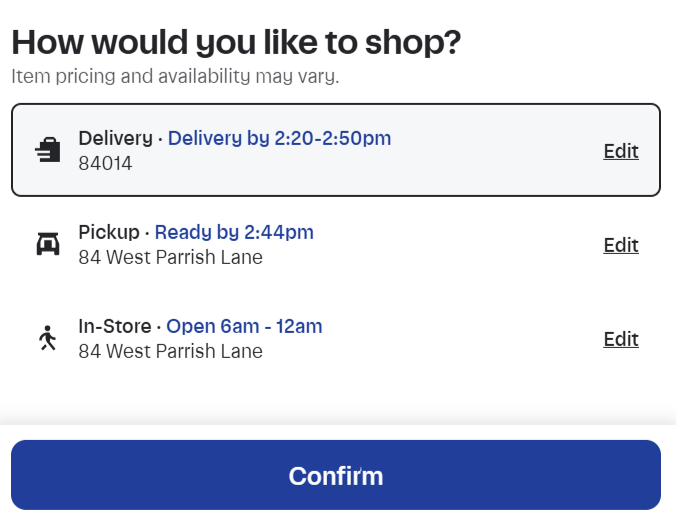Click the 84014 zip code

click(105, 163)
